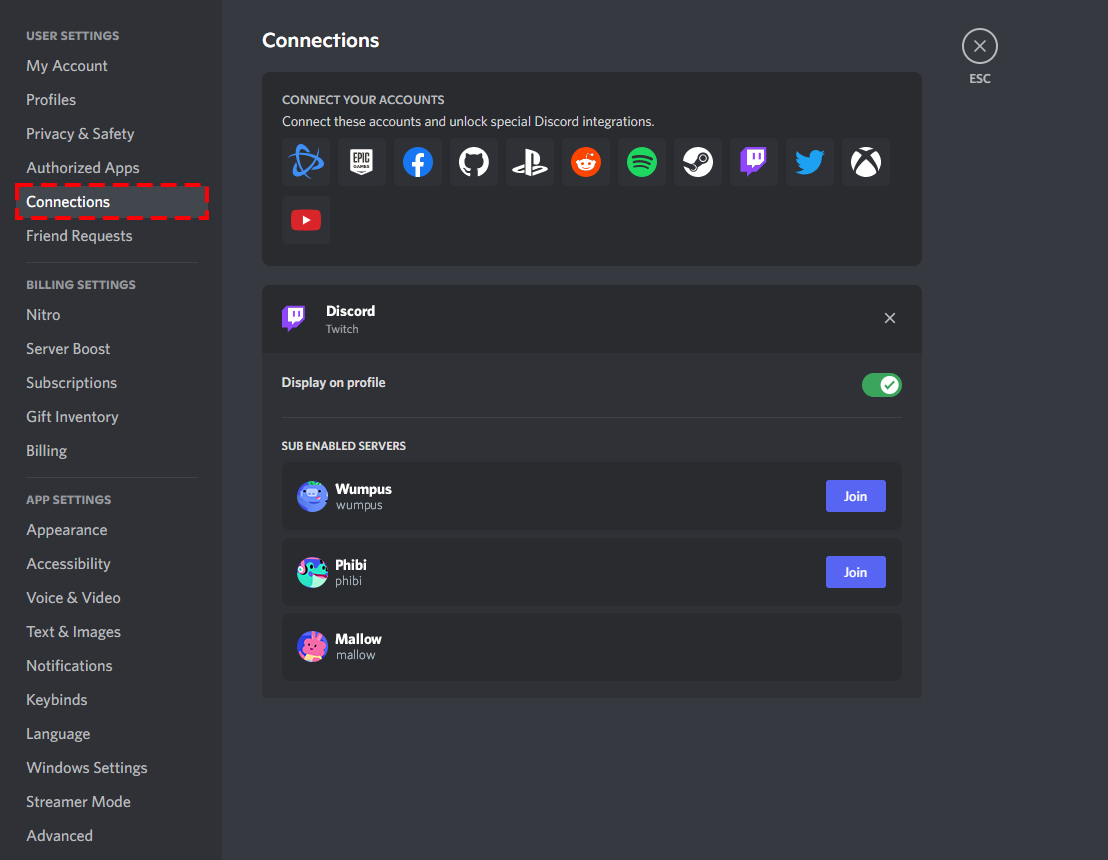Connect a Battle.net account
Screen dimensions: 1108x860
coord(306,162)
